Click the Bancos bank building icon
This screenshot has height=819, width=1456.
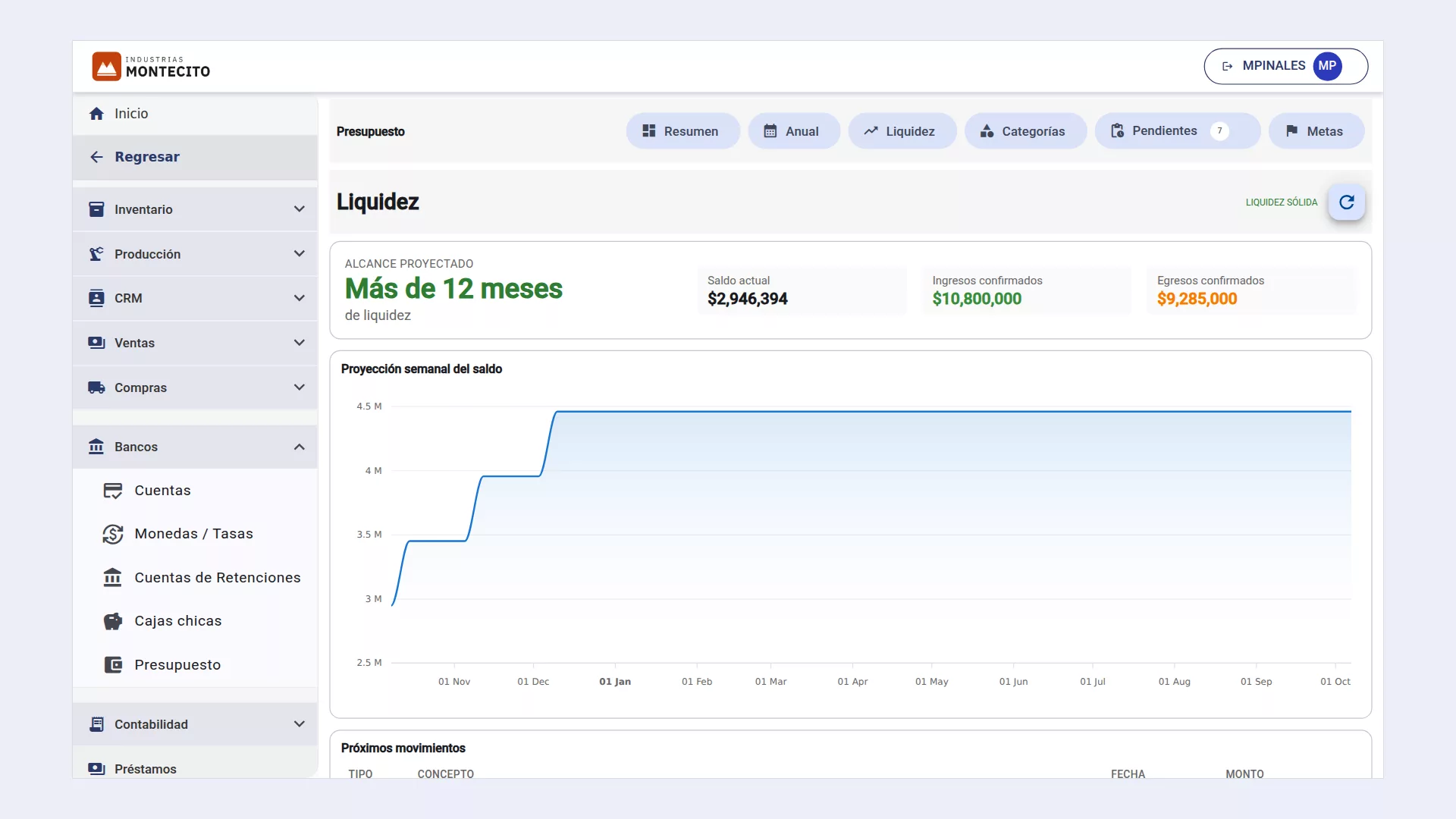pos(96,447)
